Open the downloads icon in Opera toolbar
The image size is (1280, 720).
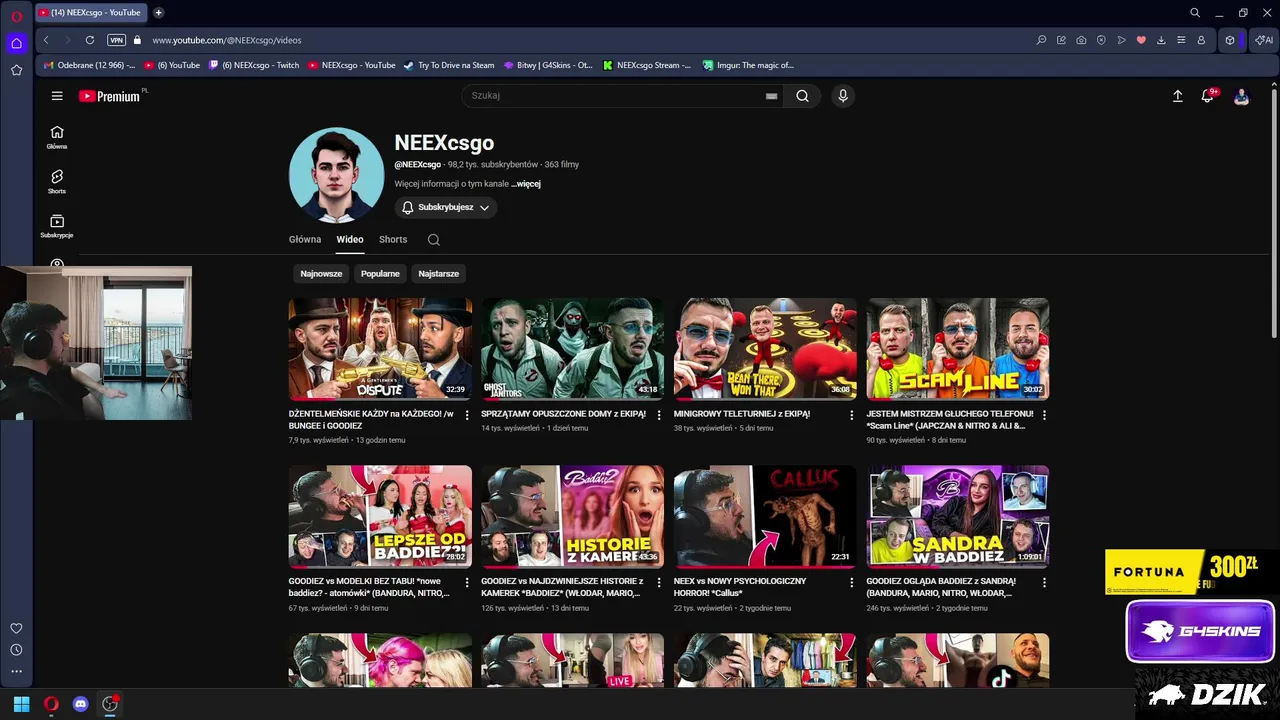click(x=1161, y=40)
